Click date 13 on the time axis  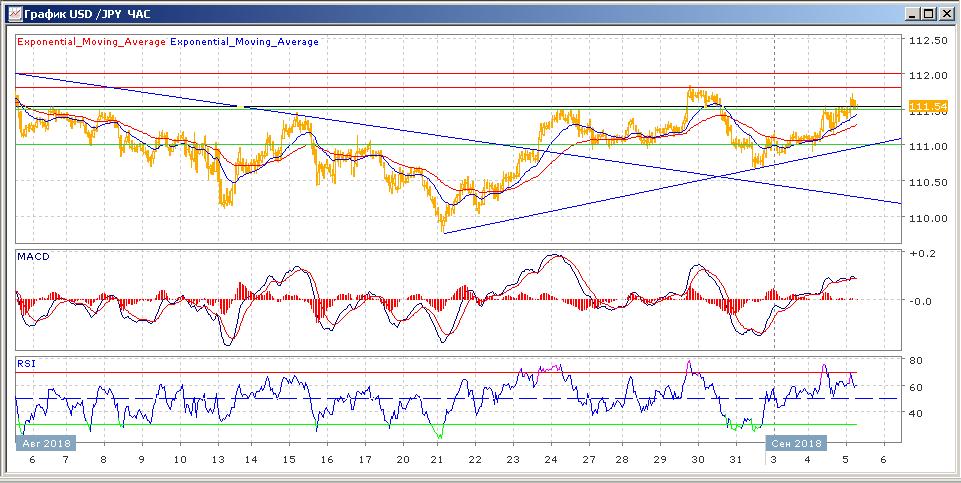[218, 460]
